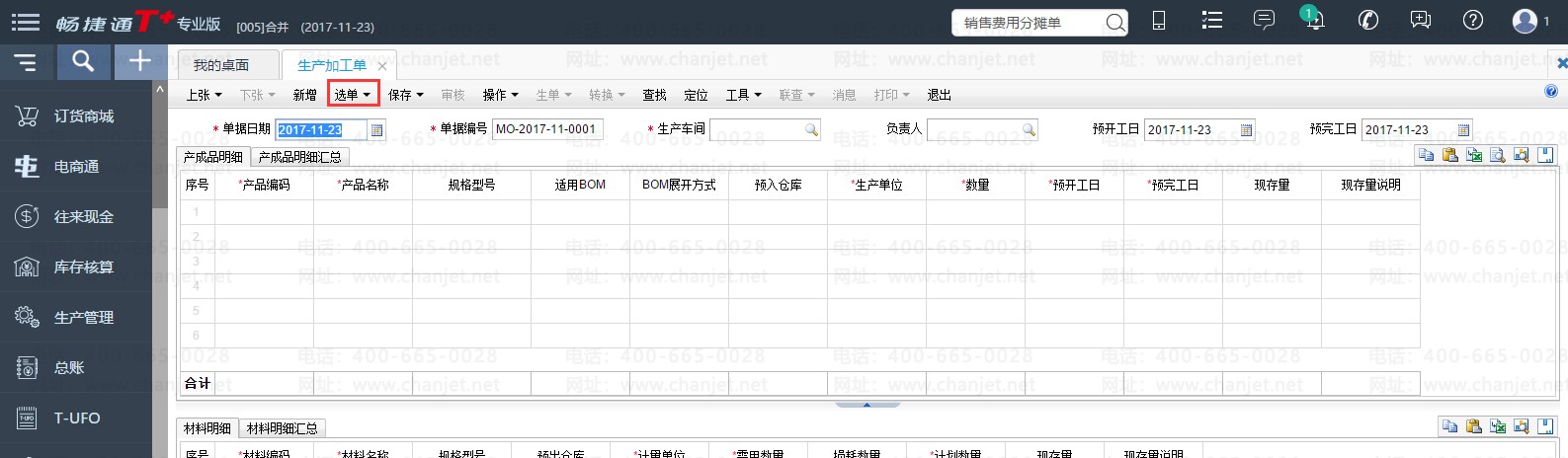This screenshot has width=1568, height=458.
Task: Open 往来现金 module in sidebar
Action: tap(76, 217)
